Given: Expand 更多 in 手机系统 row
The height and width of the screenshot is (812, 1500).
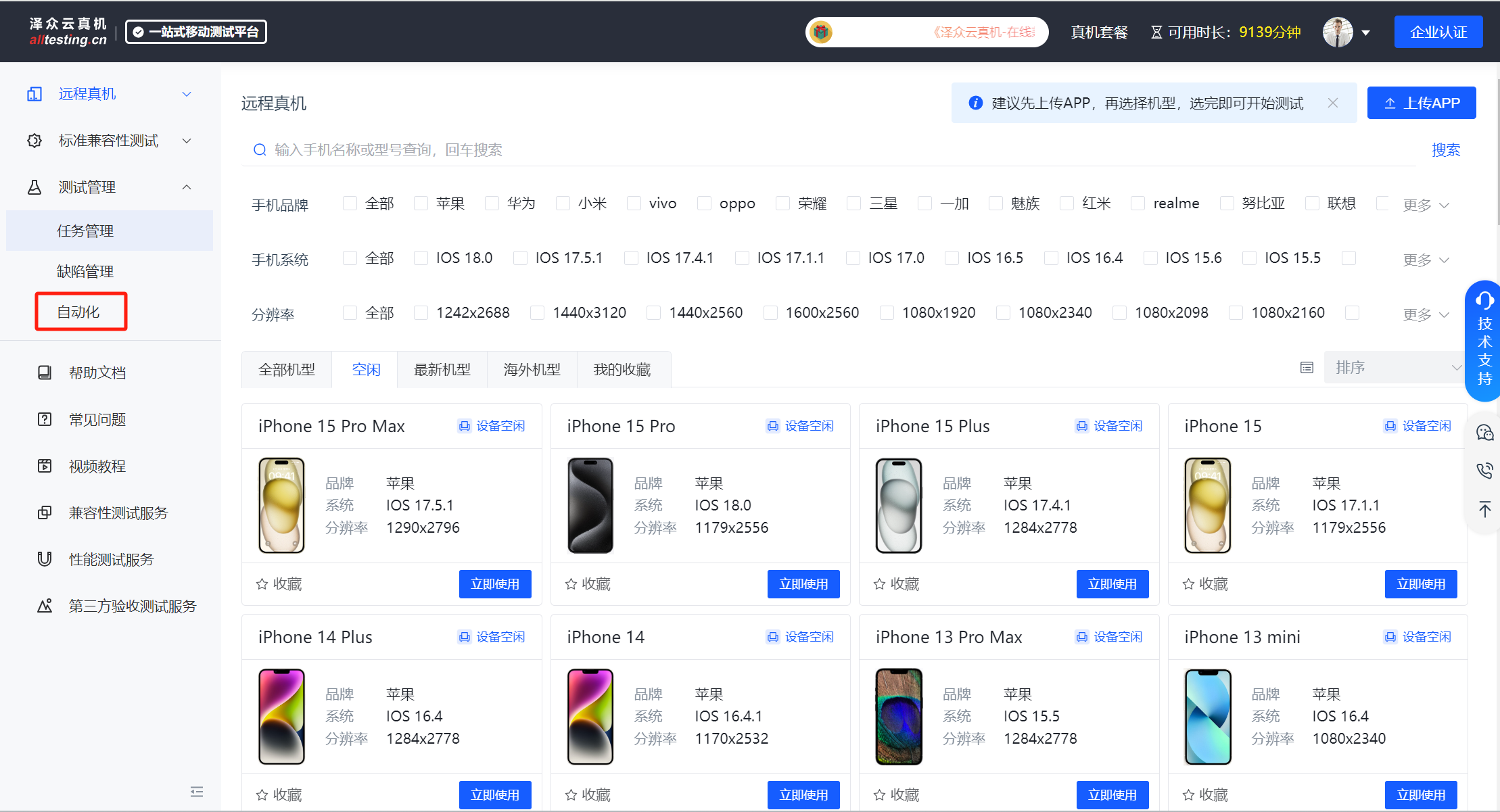Looking at the screenshot, I should click(x=1426, y=260).
